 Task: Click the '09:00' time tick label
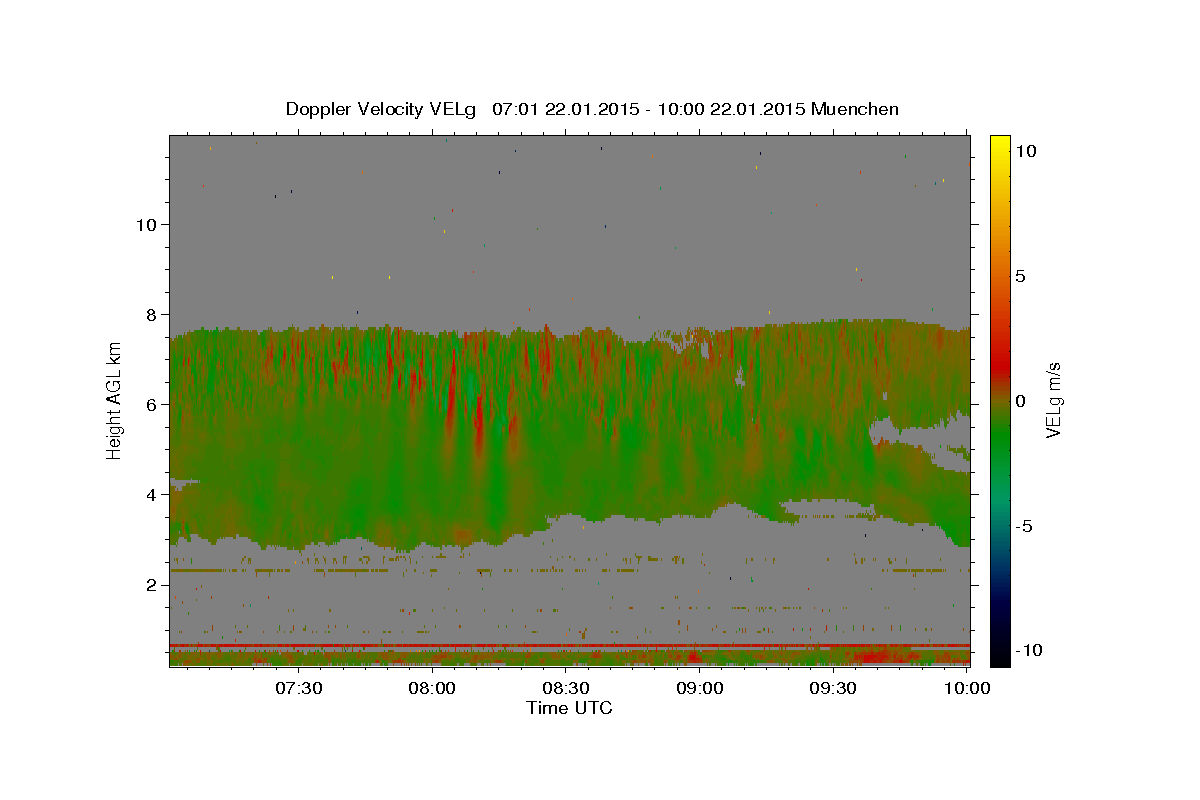coord(700,689)
